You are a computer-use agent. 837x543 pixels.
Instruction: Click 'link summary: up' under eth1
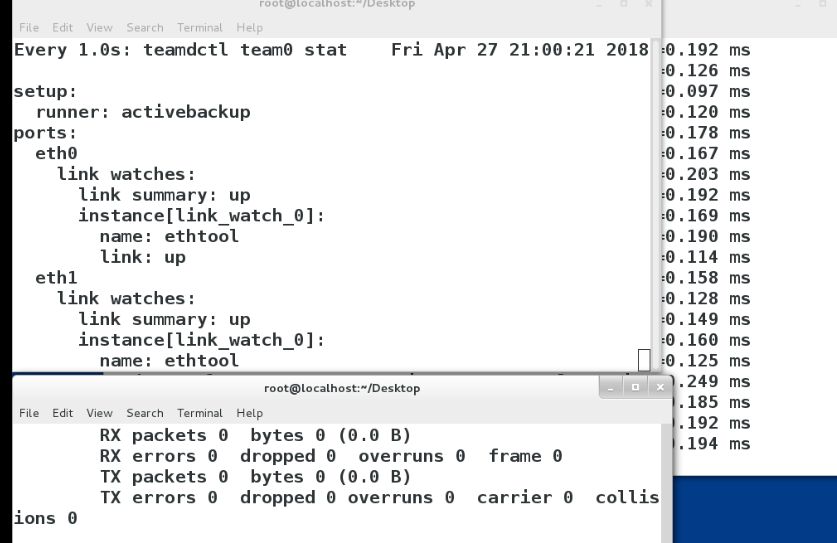[x=164, y=319]
